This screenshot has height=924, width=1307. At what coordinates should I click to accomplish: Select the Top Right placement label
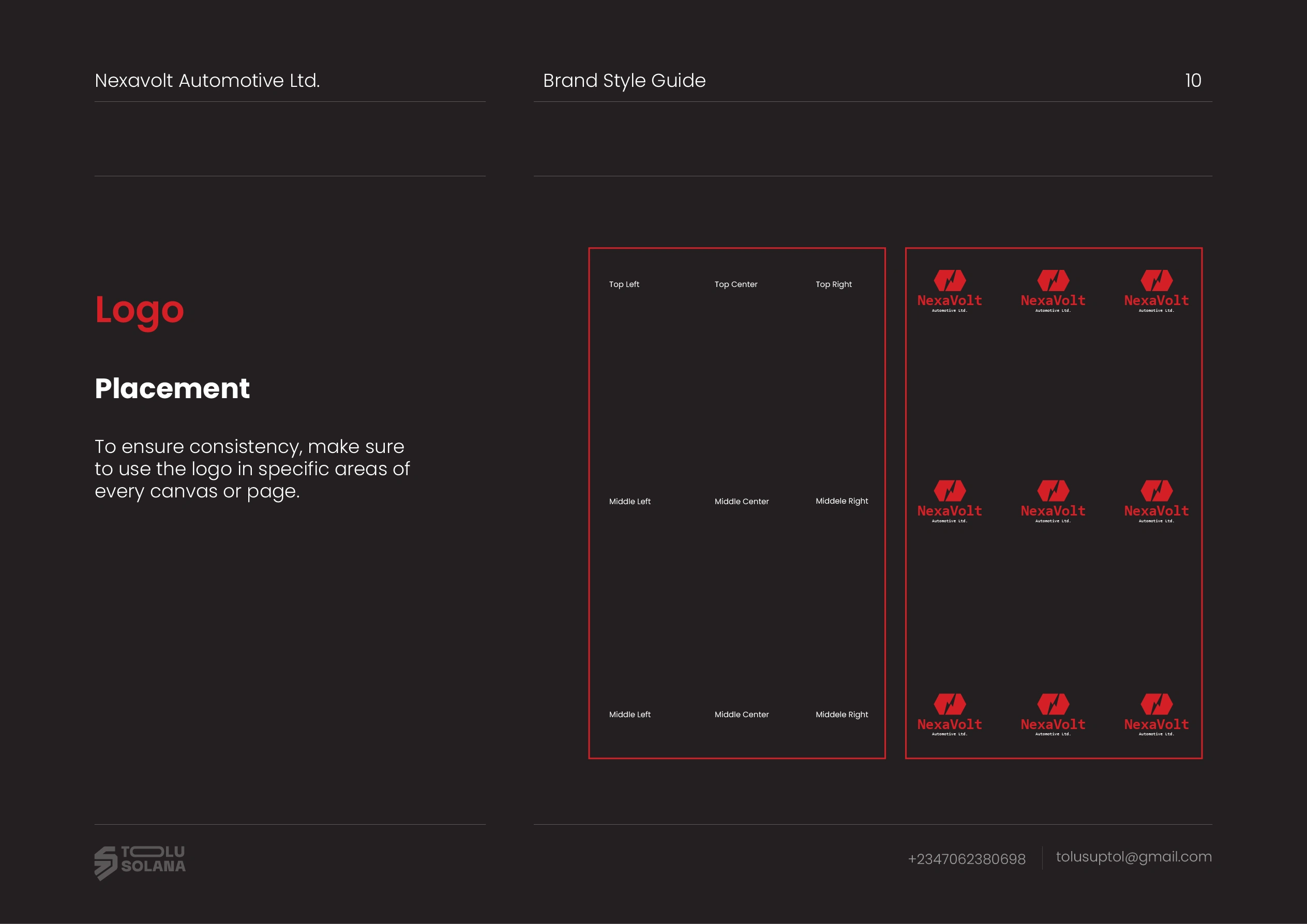point(833,284)
